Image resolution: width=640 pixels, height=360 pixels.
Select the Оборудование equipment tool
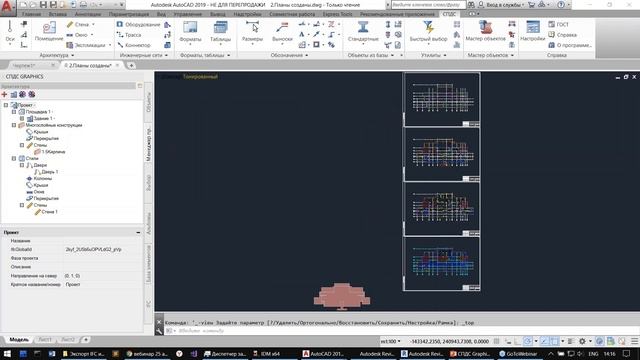[x=139, y=24]
